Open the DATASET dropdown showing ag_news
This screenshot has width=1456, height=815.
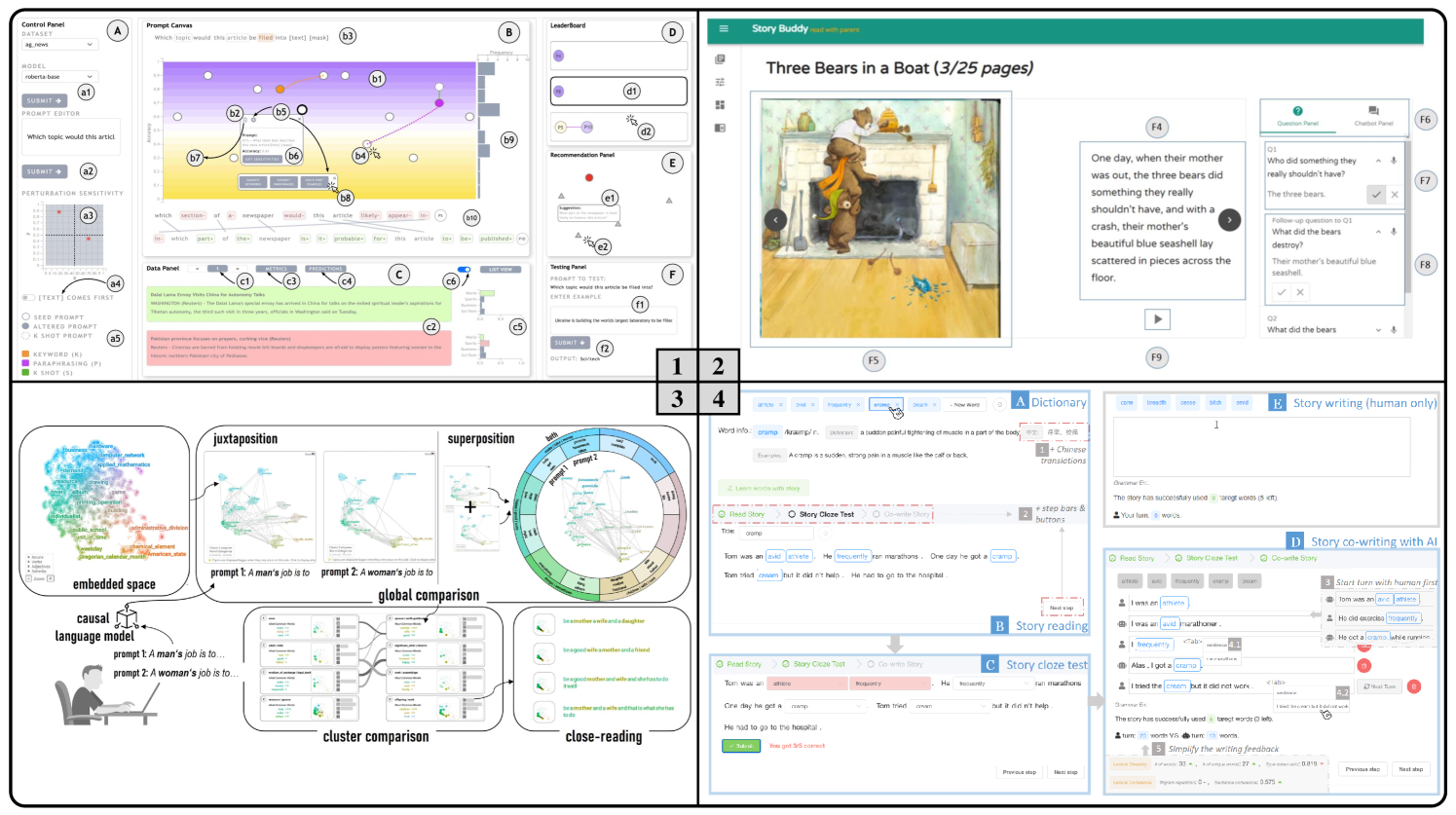tap(59, 45)
